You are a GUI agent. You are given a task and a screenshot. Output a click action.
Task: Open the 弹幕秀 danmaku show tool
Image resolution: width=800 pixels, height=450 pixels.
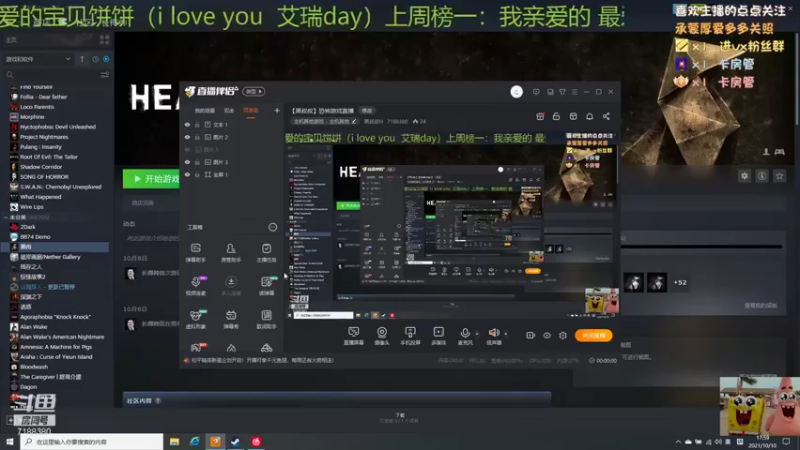pyautogui.click(x=231, y=319)
